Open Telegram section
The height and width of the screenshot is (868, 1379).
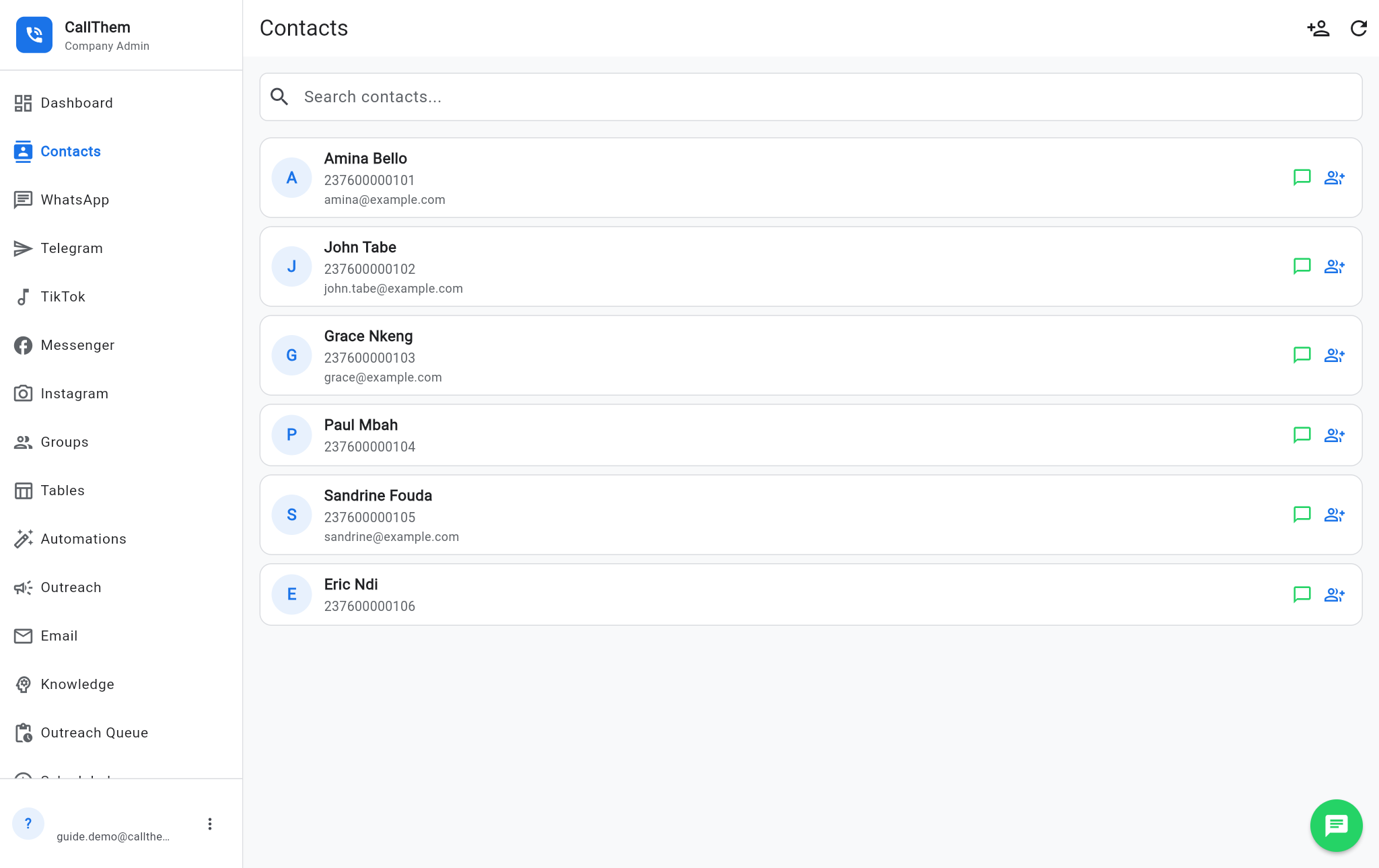click(121, 248)
